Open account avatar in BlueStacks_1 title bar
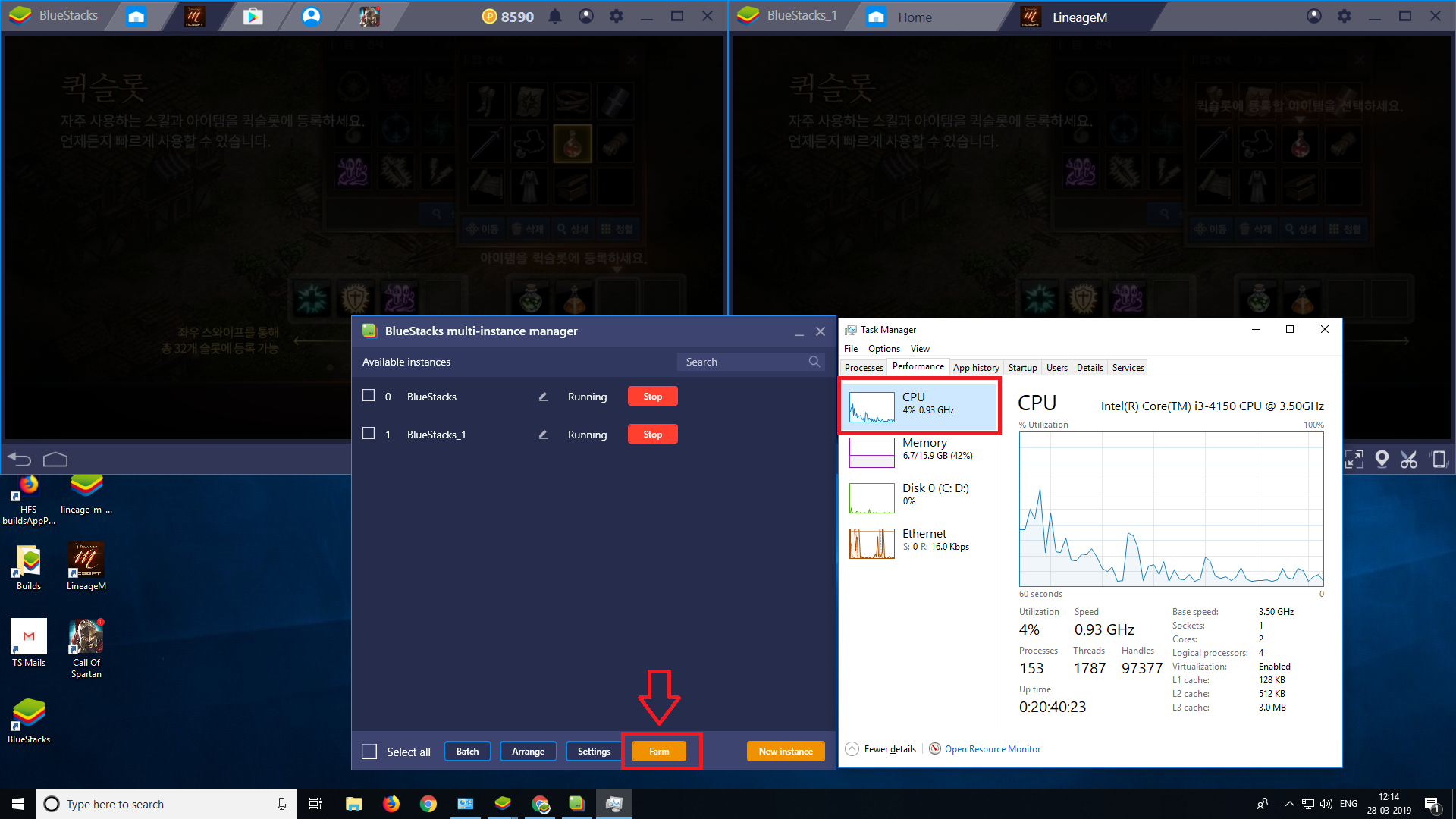This screenshot has width=1456, height=819. point(1314,16)
